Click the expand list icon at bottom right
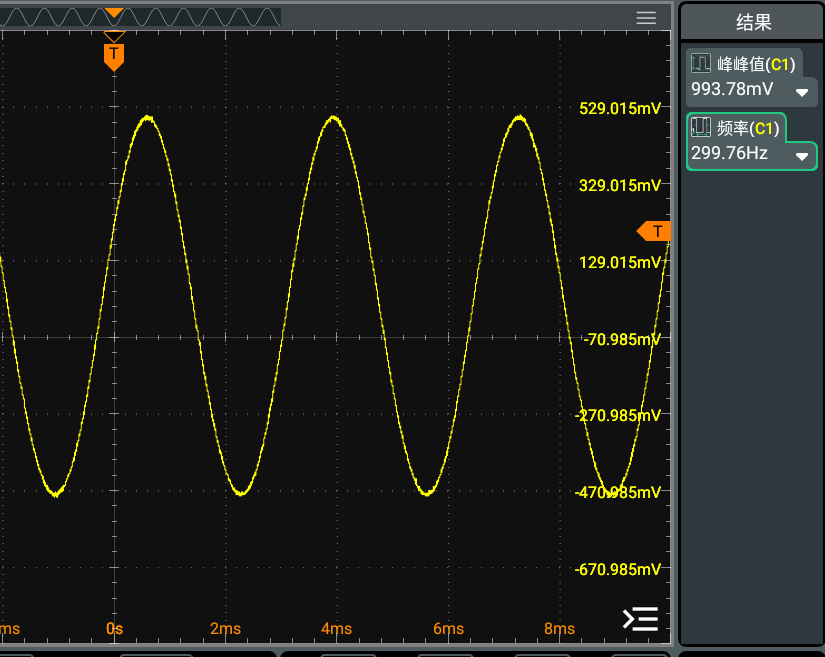The height and width of the screenshot is (657, 825). click(640, 619)
